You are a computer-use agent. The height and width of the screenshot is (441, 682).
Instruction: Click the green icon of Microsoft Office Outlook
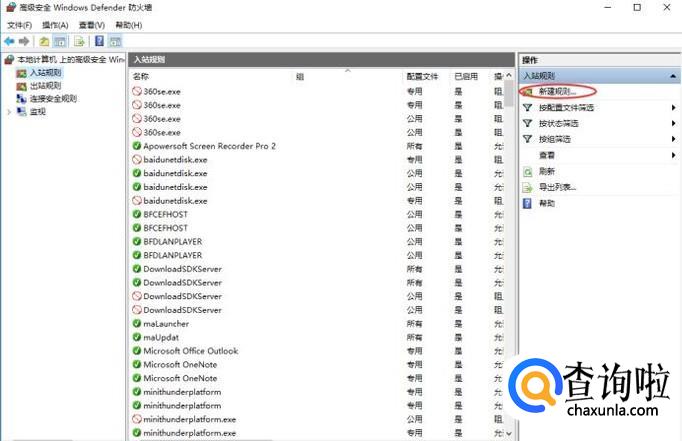click(137, 351)
